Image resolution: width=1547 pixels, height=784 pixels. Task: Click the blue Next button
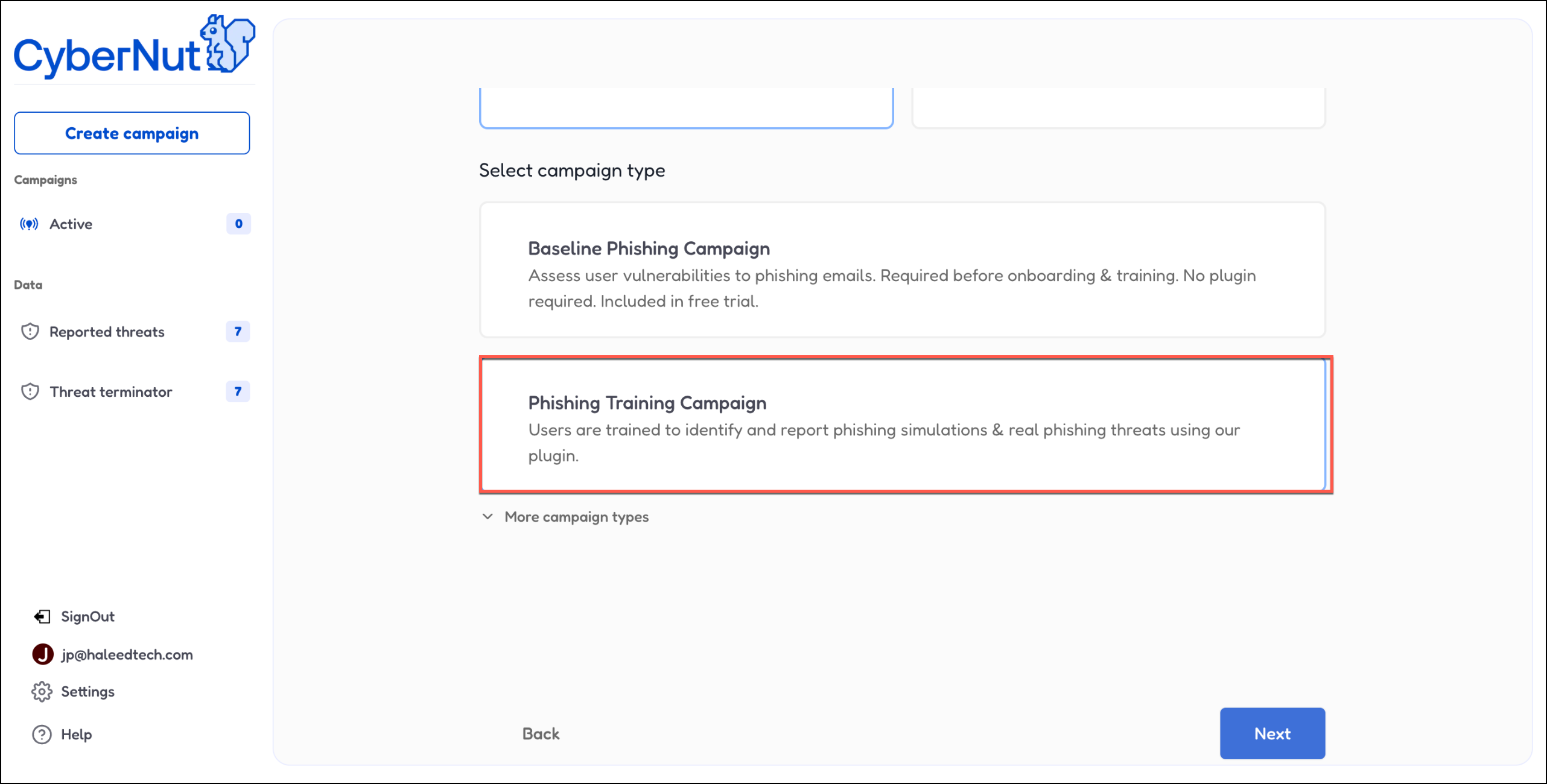1272,733
